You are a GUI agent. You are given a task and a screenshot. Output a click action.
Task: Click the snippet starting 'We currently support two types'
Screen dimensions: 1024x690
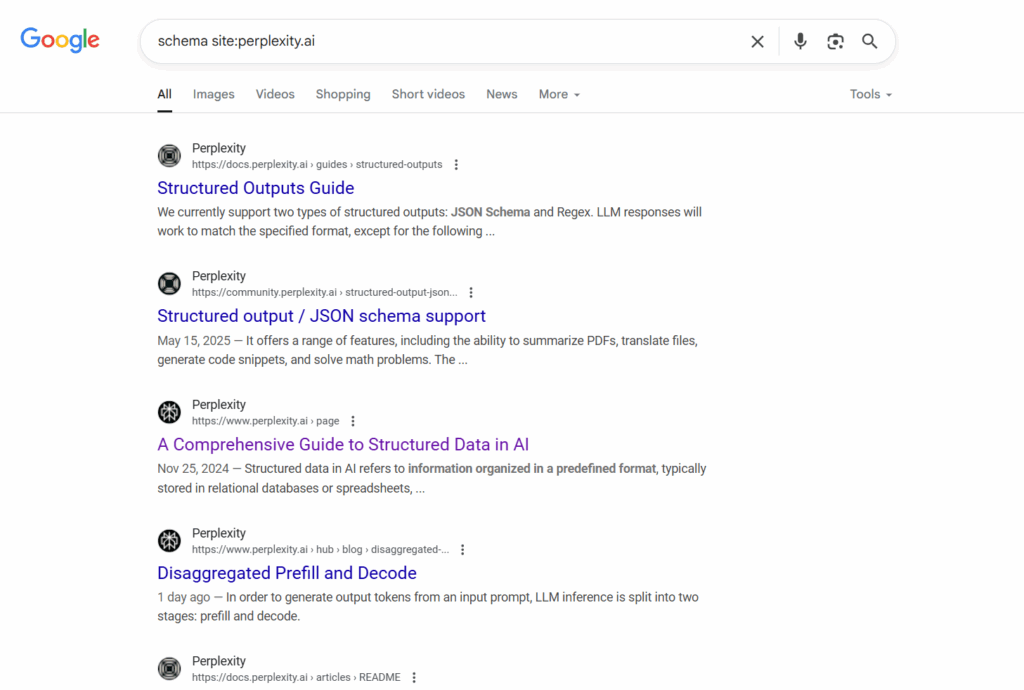pos(430,222)
